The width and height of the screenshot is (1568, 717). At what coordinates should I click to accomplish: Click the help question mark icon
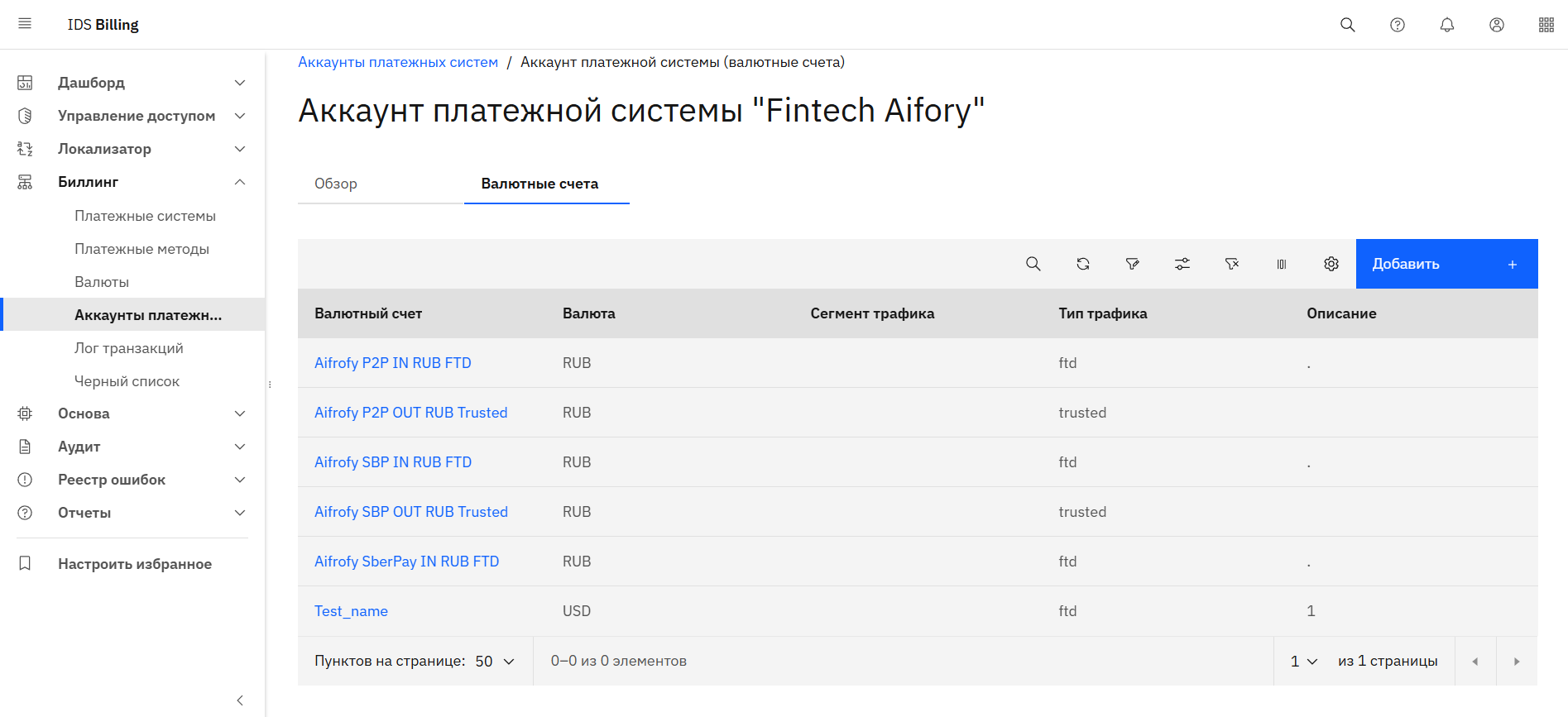tap(1397, 25)
